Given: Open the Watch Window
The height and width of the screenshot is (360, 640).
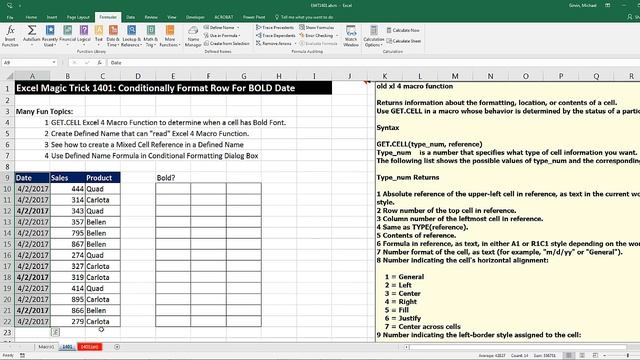Looking at the screenshot, I should pos(351,36).
